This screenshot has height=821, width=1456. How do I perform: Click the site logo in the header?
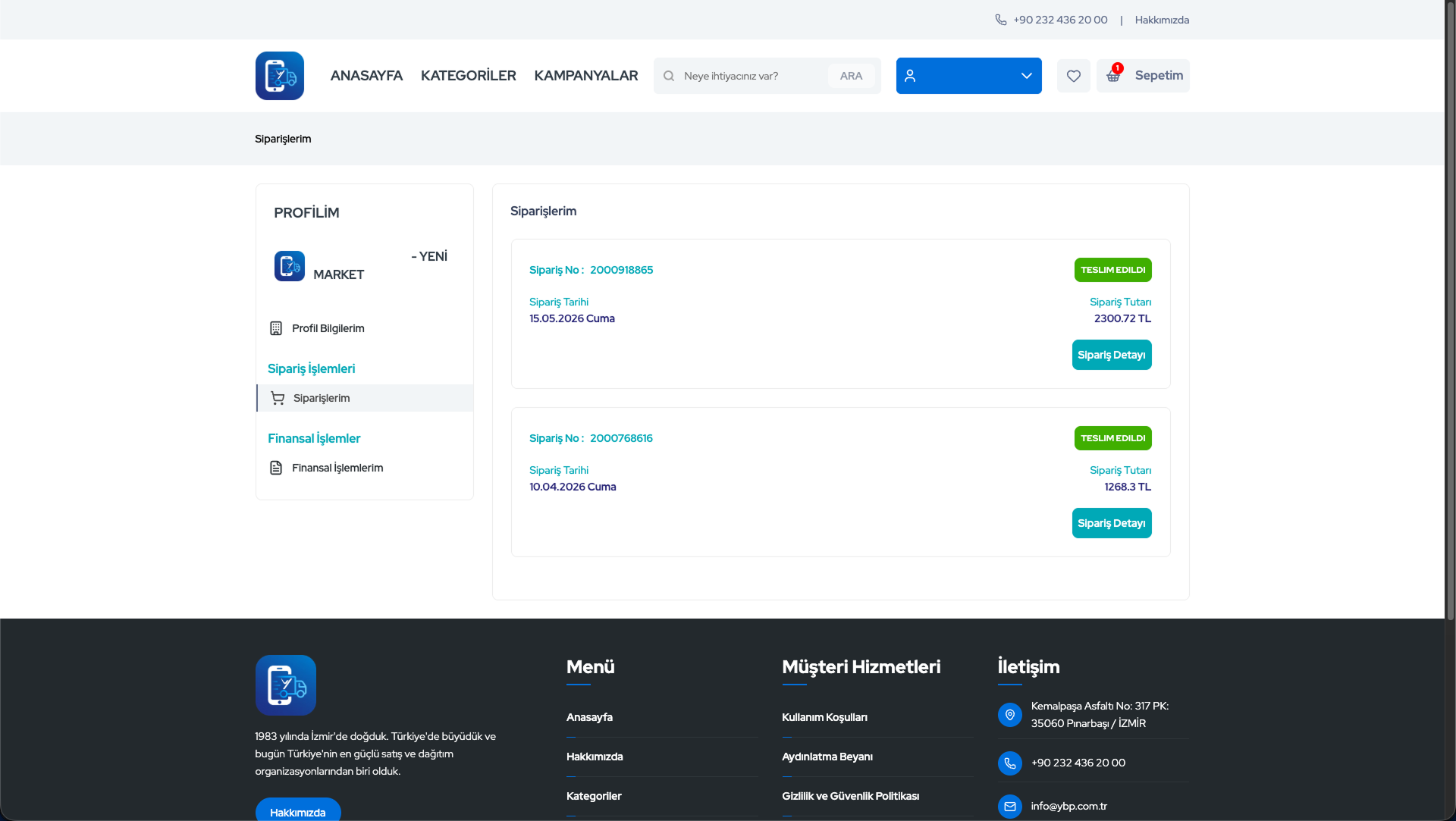tap(280, 76)
